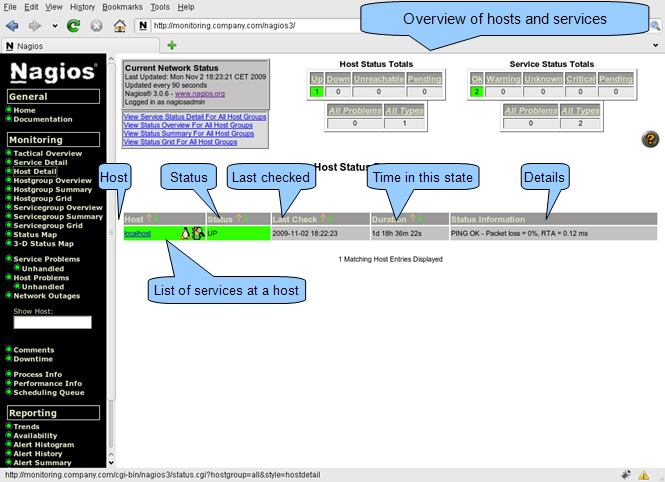Open Alert Histogram report
The image size is (665, 482).
pyautogui.click(x=44, y=445)
